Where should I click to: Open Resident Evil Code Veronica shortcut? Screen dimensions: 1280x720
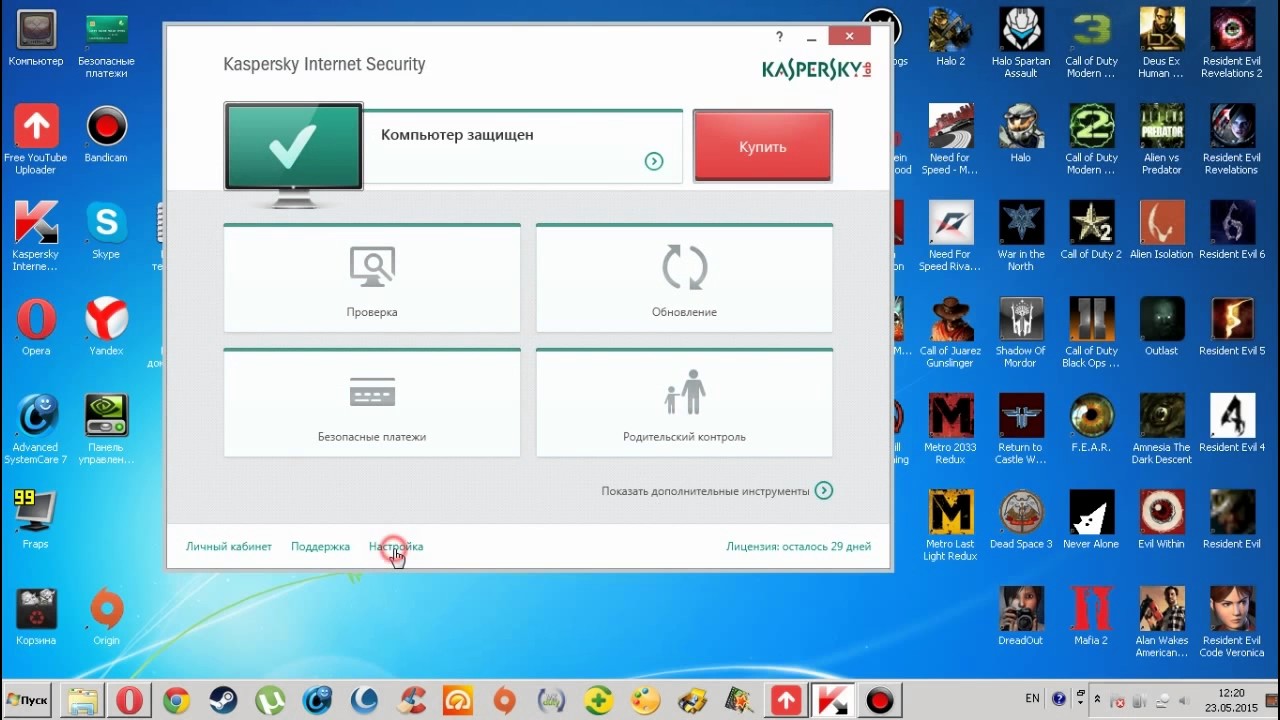pos(1232,622)
